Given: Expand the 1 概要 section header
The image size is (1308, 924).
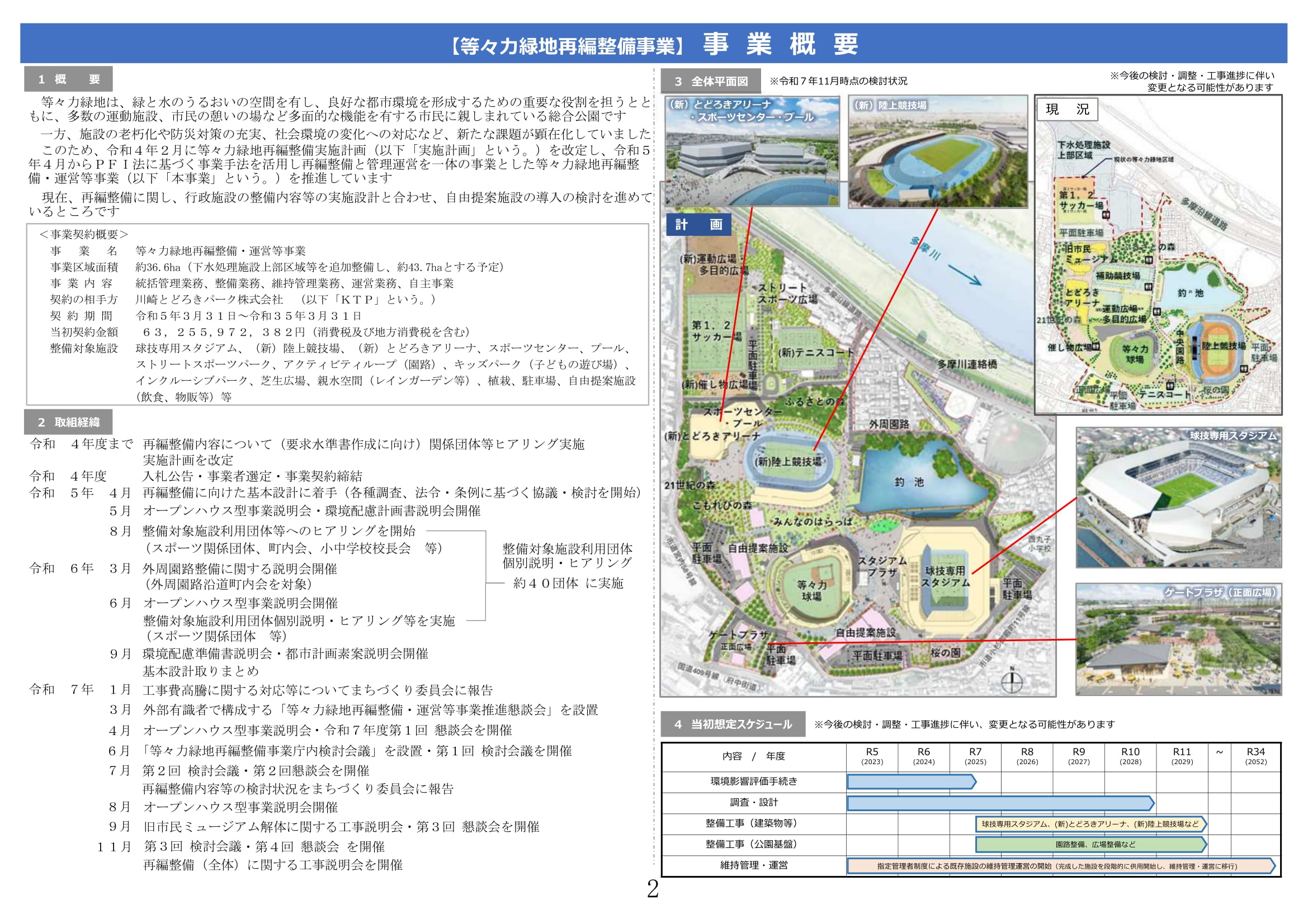Looking at the screenshot, I should point(68,78).
